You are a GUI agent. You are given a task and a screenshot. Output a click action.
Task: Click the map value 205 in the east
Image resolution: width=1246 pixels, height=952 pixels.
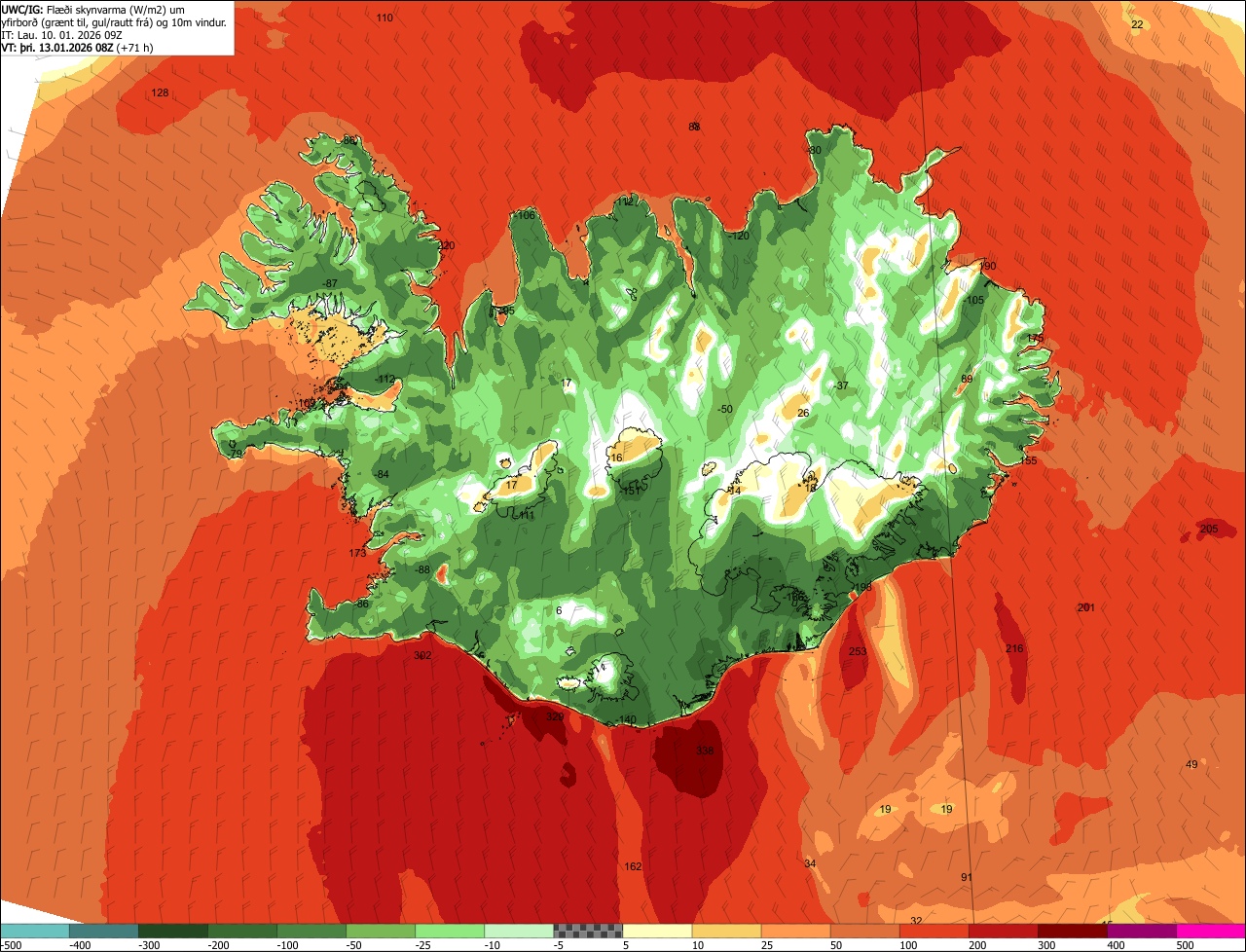(x=1209, y=529)
